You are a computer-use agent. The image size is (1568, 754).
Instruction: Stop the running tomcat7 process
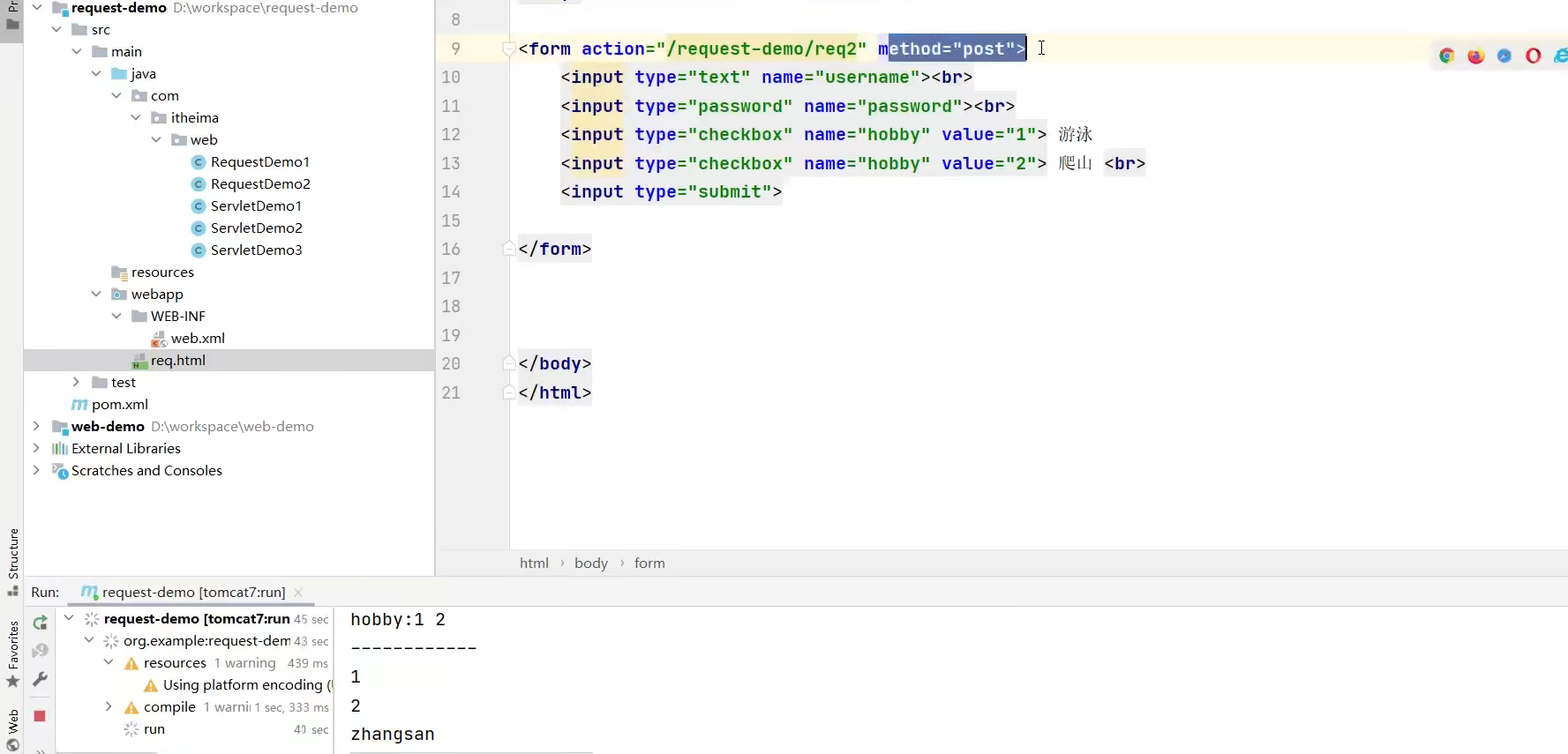[x=40, y=716]
